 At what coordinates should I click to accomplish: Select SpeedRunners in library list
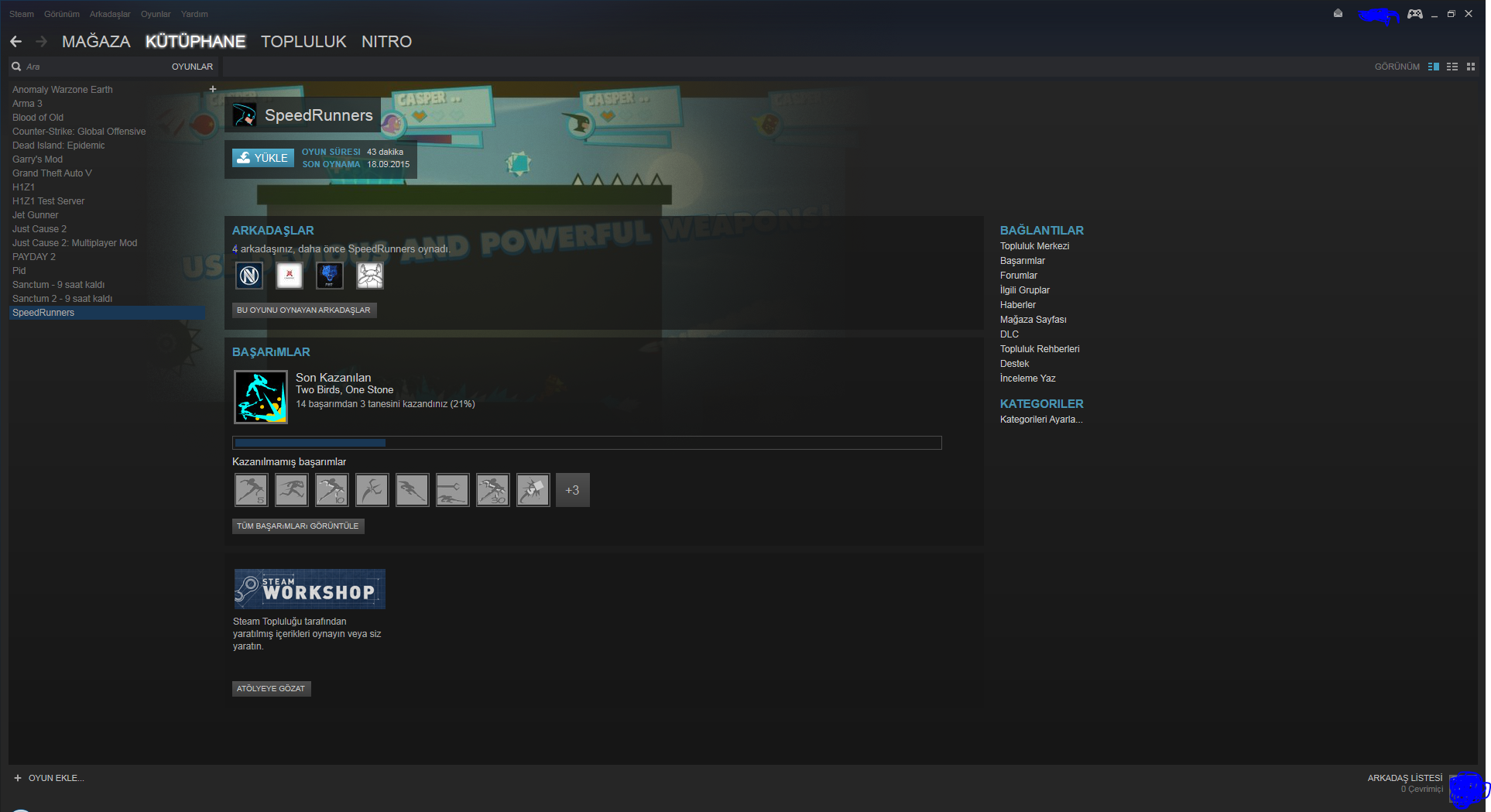(108, 313)
